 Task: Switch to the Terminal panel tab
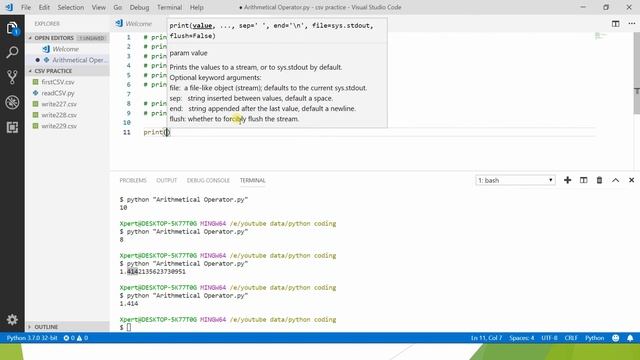(x=252, y=180)
